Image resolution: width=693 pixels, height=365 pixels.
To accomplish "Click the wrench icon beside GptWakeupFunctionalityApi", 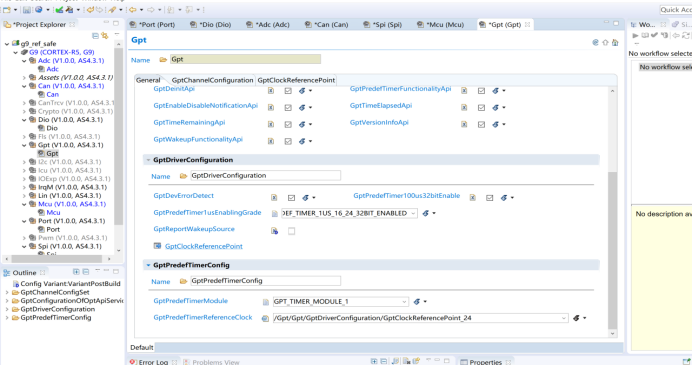I will click(x=302, y=141).
